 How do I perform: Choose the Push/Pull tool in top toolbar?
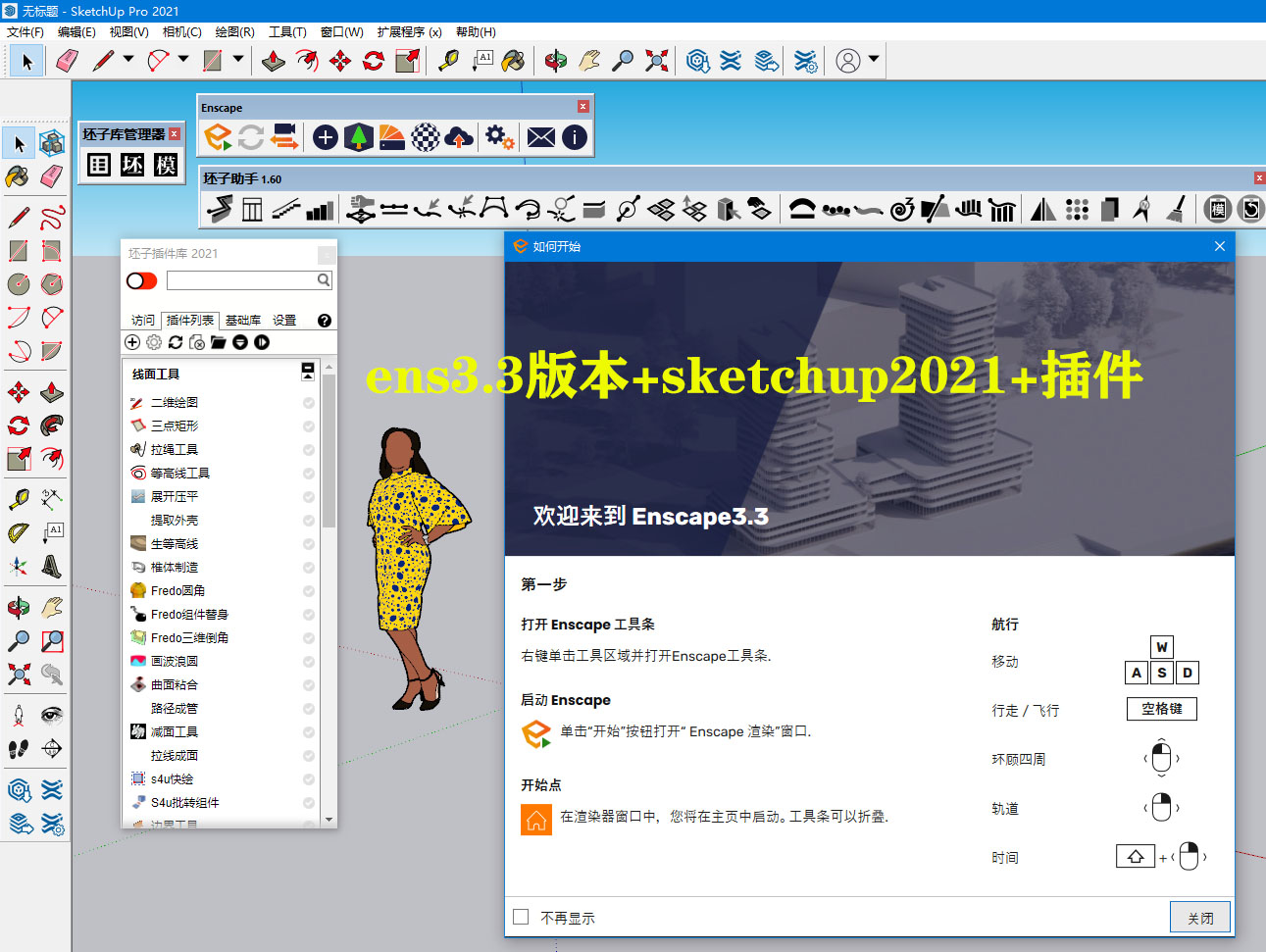pos(274,61)
